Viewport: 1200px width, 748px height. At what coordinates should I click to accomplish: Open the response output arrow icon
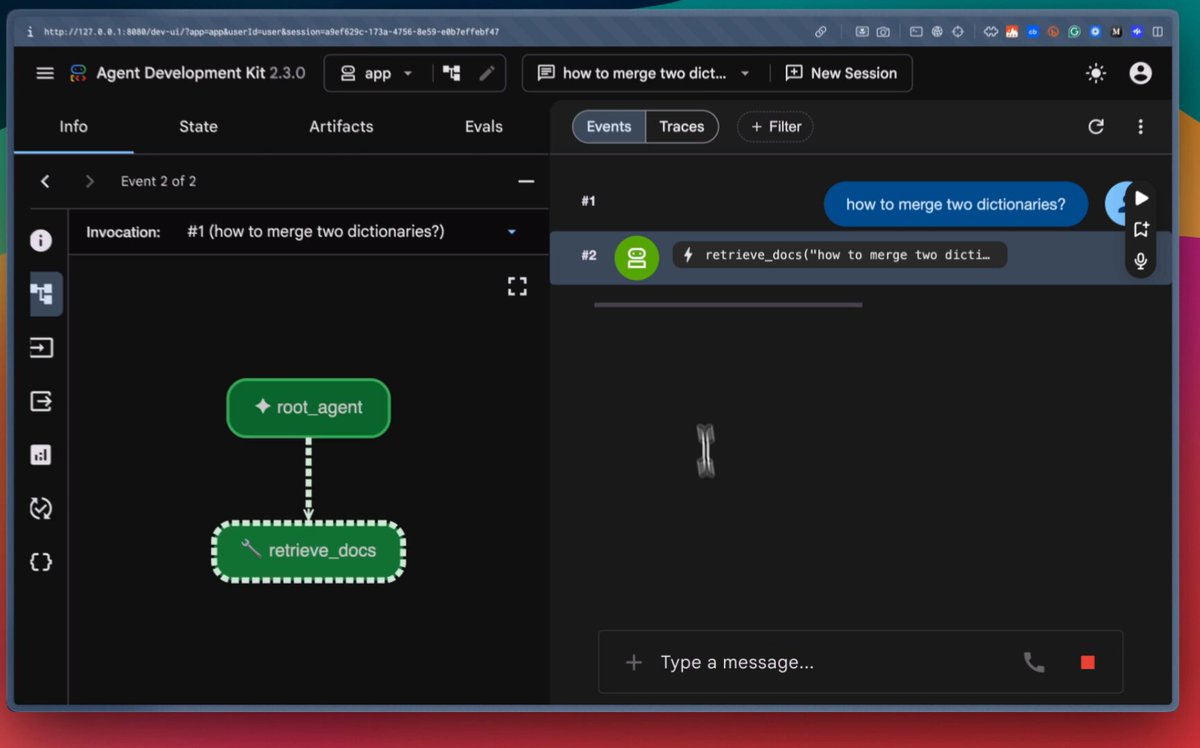click(41, 401)
